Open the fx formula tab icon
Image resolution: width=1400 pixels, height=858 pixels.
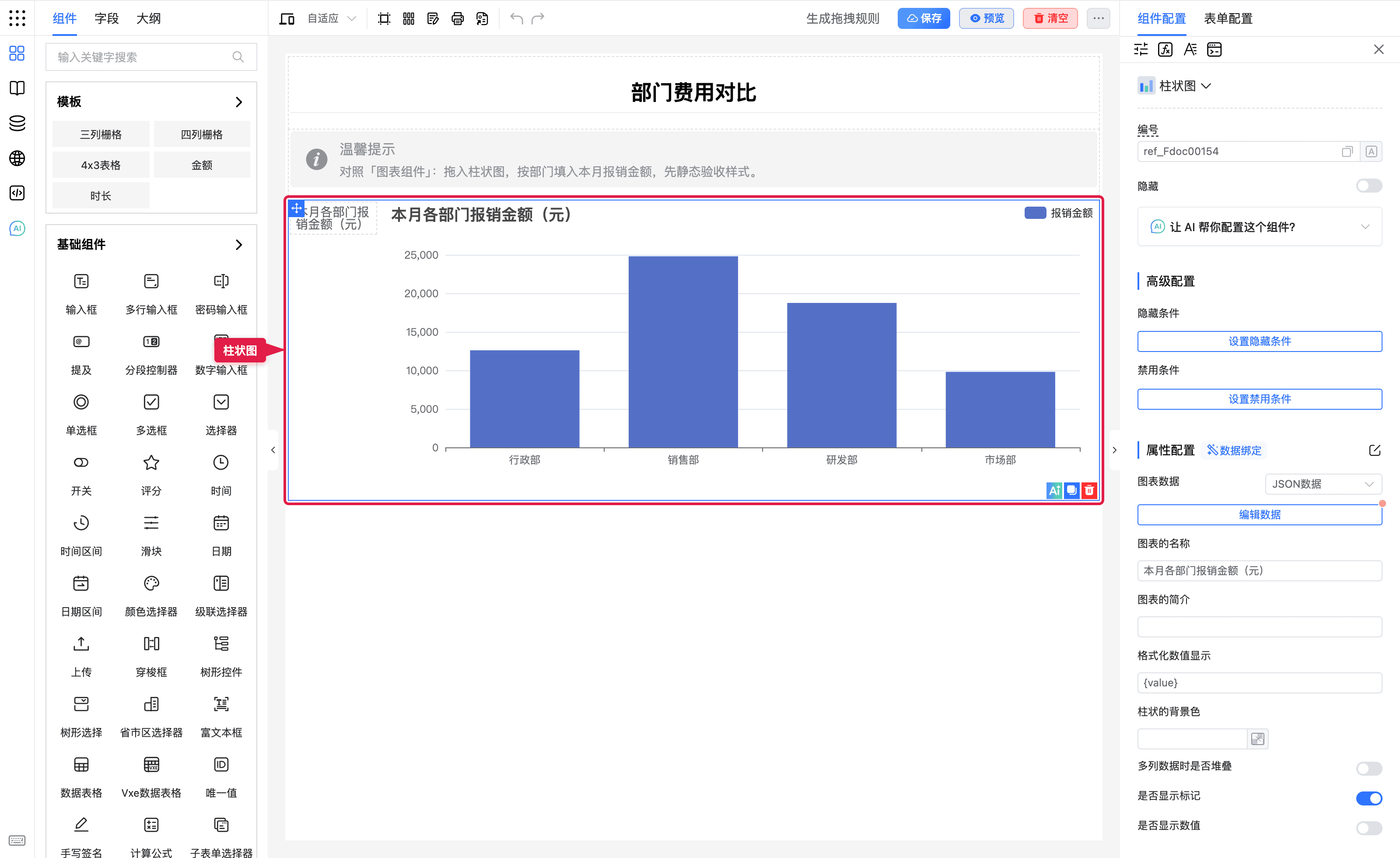[1165, 49]
